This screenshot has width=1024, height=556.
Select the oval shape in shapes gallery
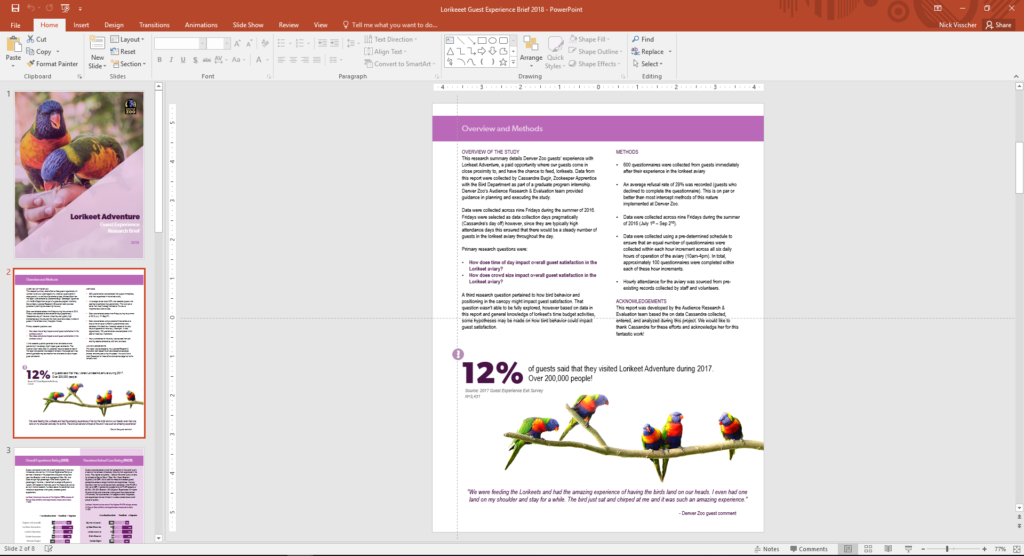492,41
